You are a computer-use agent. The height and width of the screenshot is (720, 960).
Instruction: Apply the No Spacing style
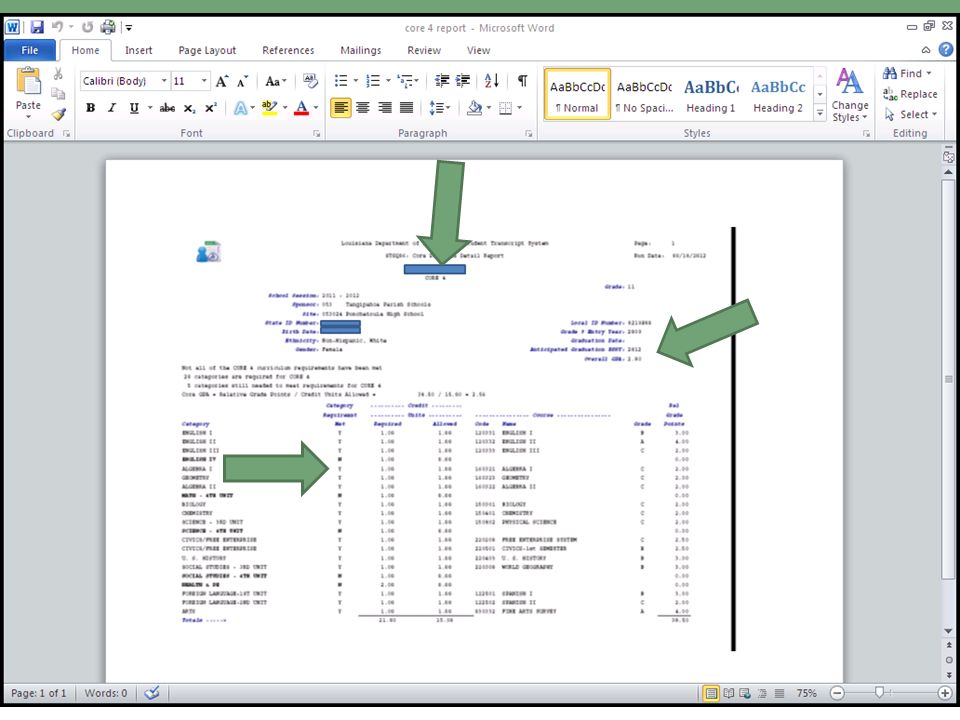(x=644, y=94)
